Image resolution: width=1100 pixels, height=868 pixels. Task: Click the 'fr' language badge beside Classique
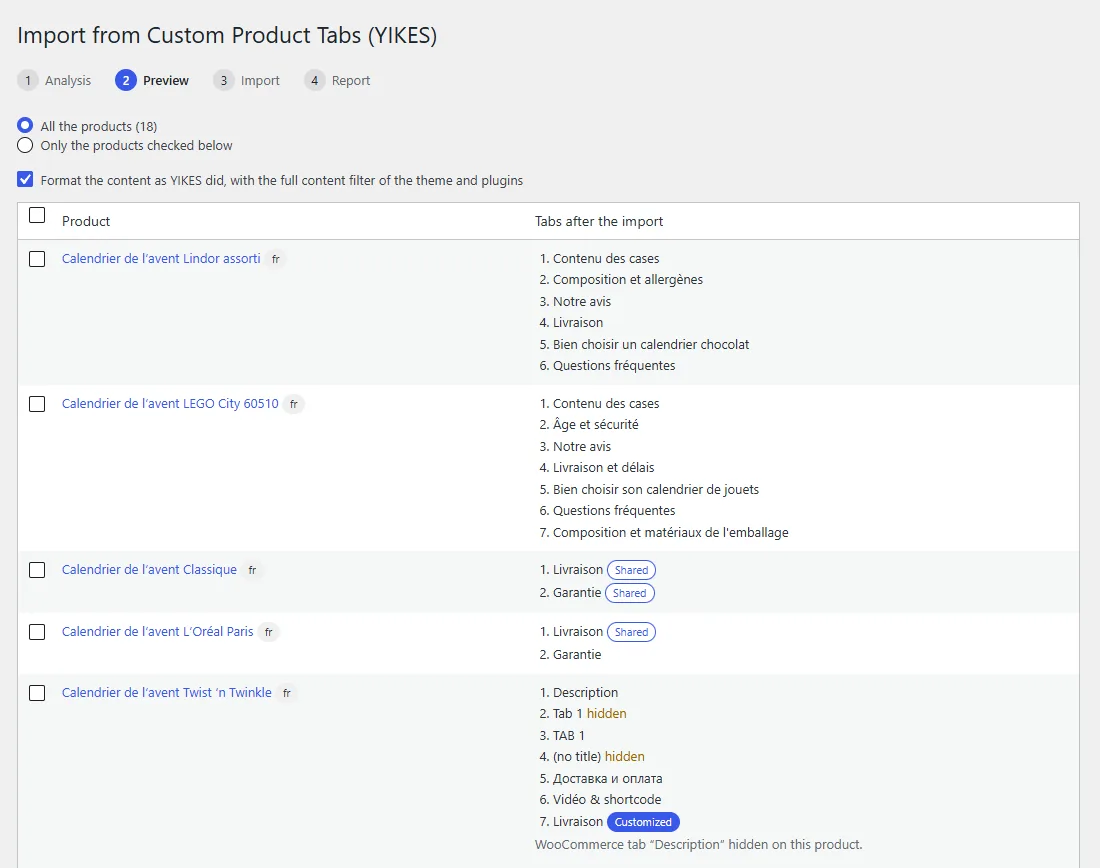pos(253,570)
